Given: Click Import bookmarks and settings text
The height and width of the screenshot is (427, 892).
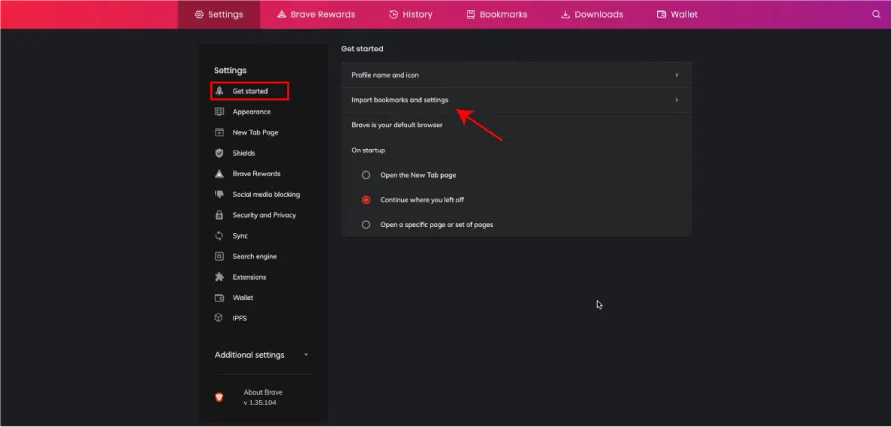Looking at the screenshot, I should (399, 100).
